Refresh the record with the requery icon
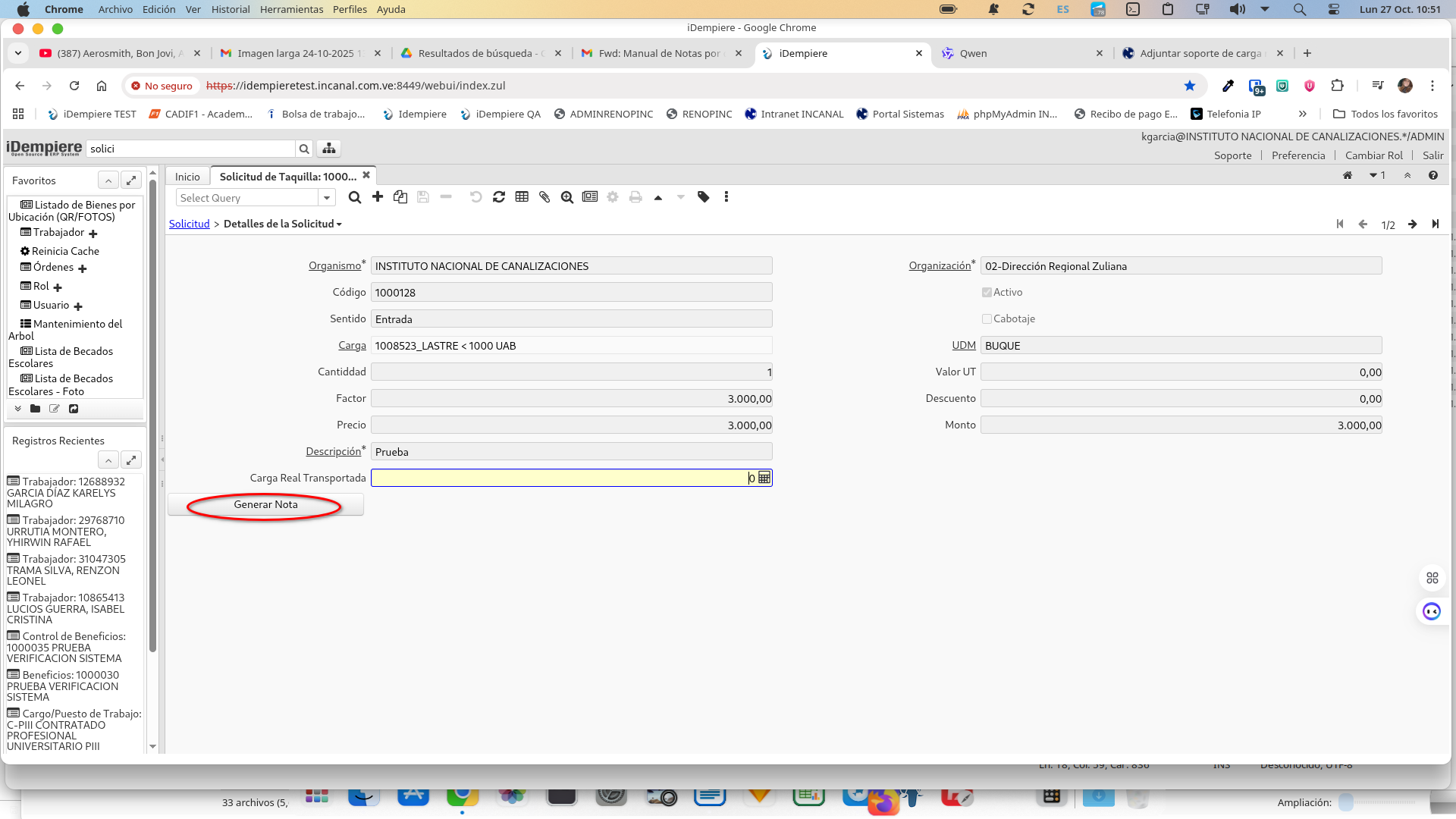 499,197
